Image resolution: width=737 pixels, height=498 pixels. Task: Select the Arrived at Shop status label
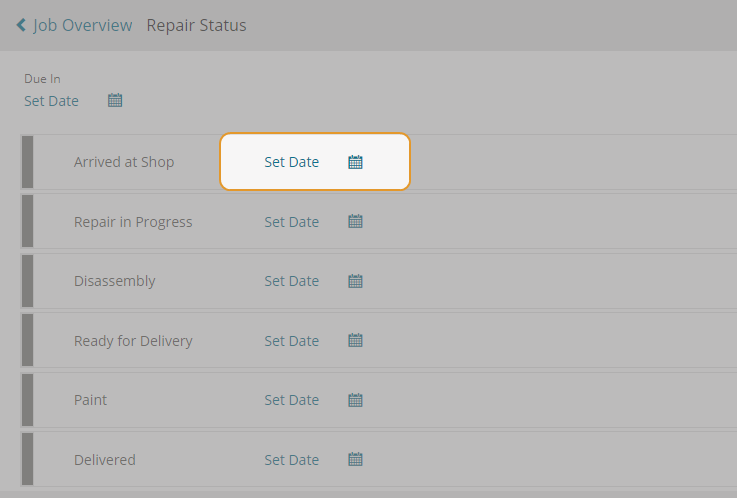point(124,162)
